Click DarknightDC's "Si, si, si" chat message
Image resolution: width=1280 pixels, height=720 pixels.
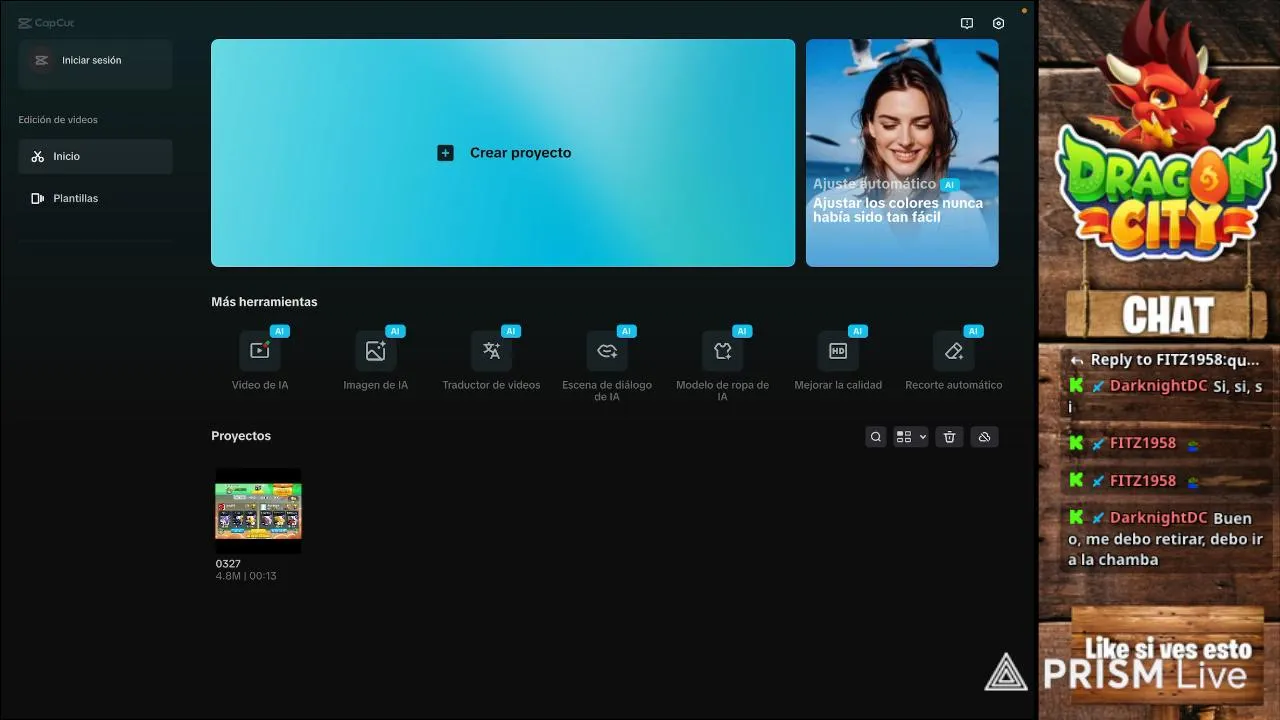[1165, 397]
